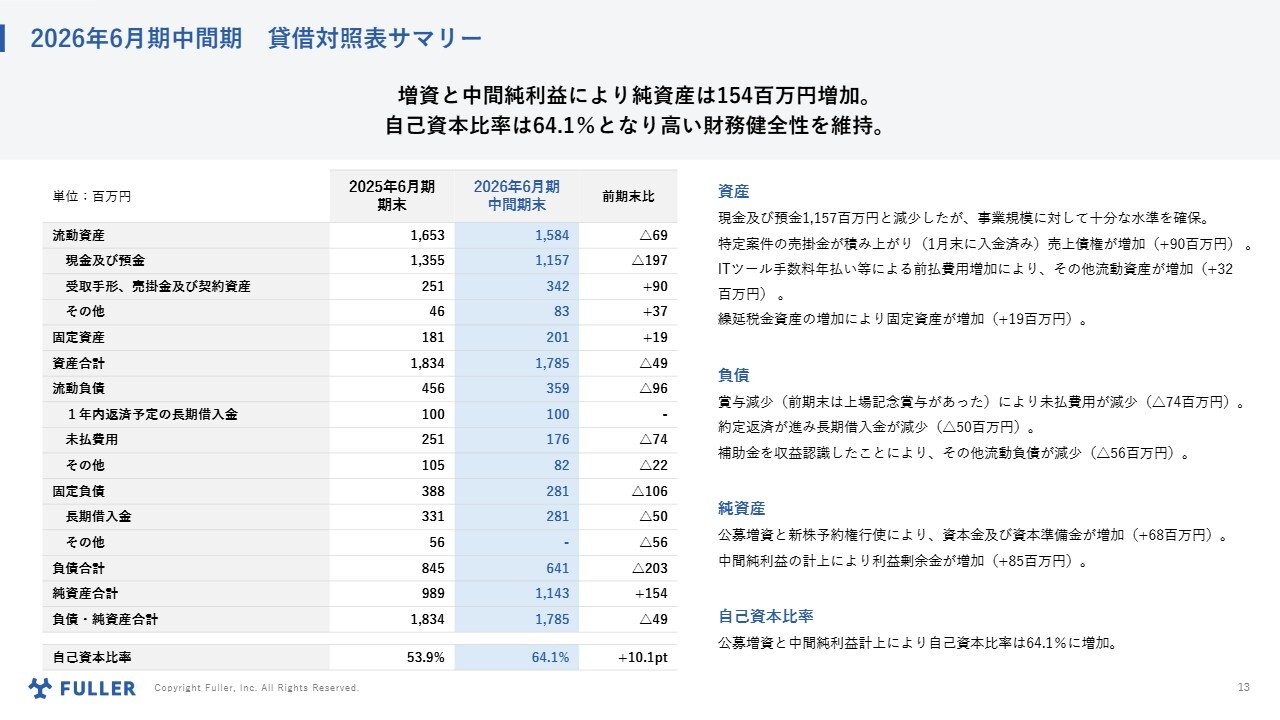Click the +10.1pt change value
Viewport: 1280px width, 720px height.
642,658
